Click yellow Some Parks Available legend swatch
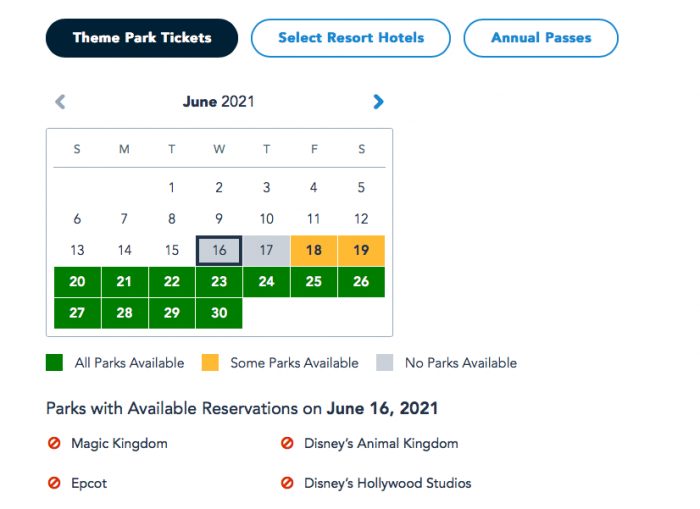The width and height of the screenshot is (700, 509). click(211, 363)
